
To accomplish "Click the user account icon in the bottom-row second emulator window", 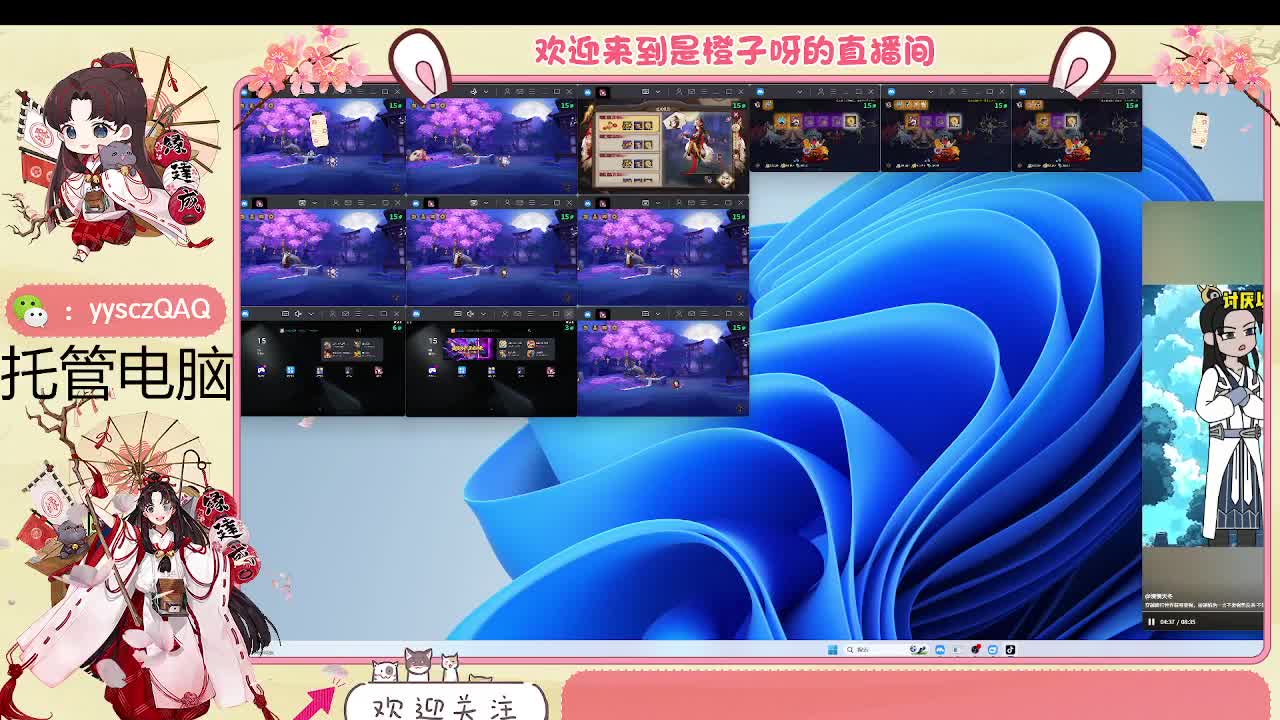I will 504,313.
